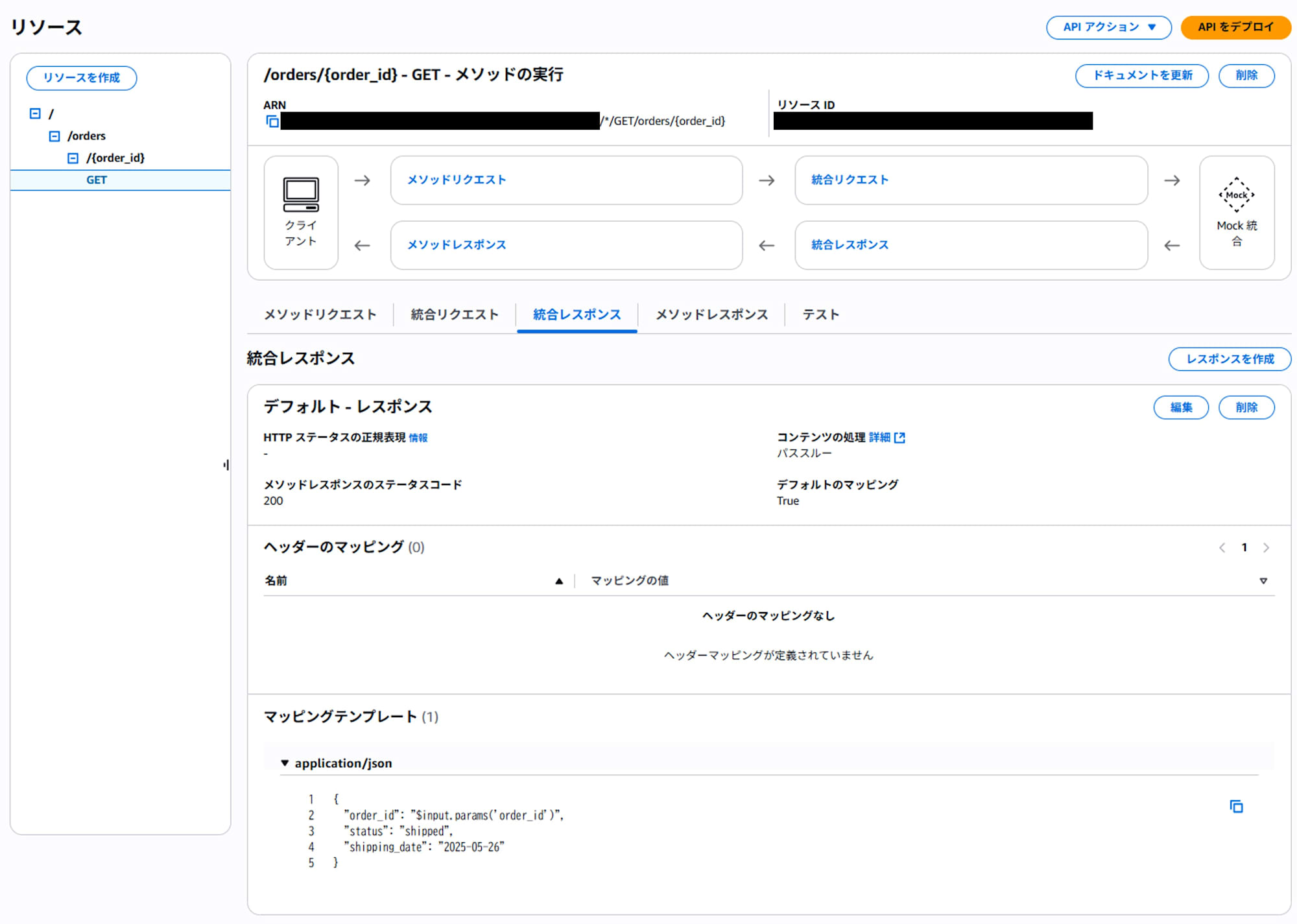Collapse the /{order_id} tree node
The width and height of the screenshot is (1297, 924).
click(x=73, y=158)
